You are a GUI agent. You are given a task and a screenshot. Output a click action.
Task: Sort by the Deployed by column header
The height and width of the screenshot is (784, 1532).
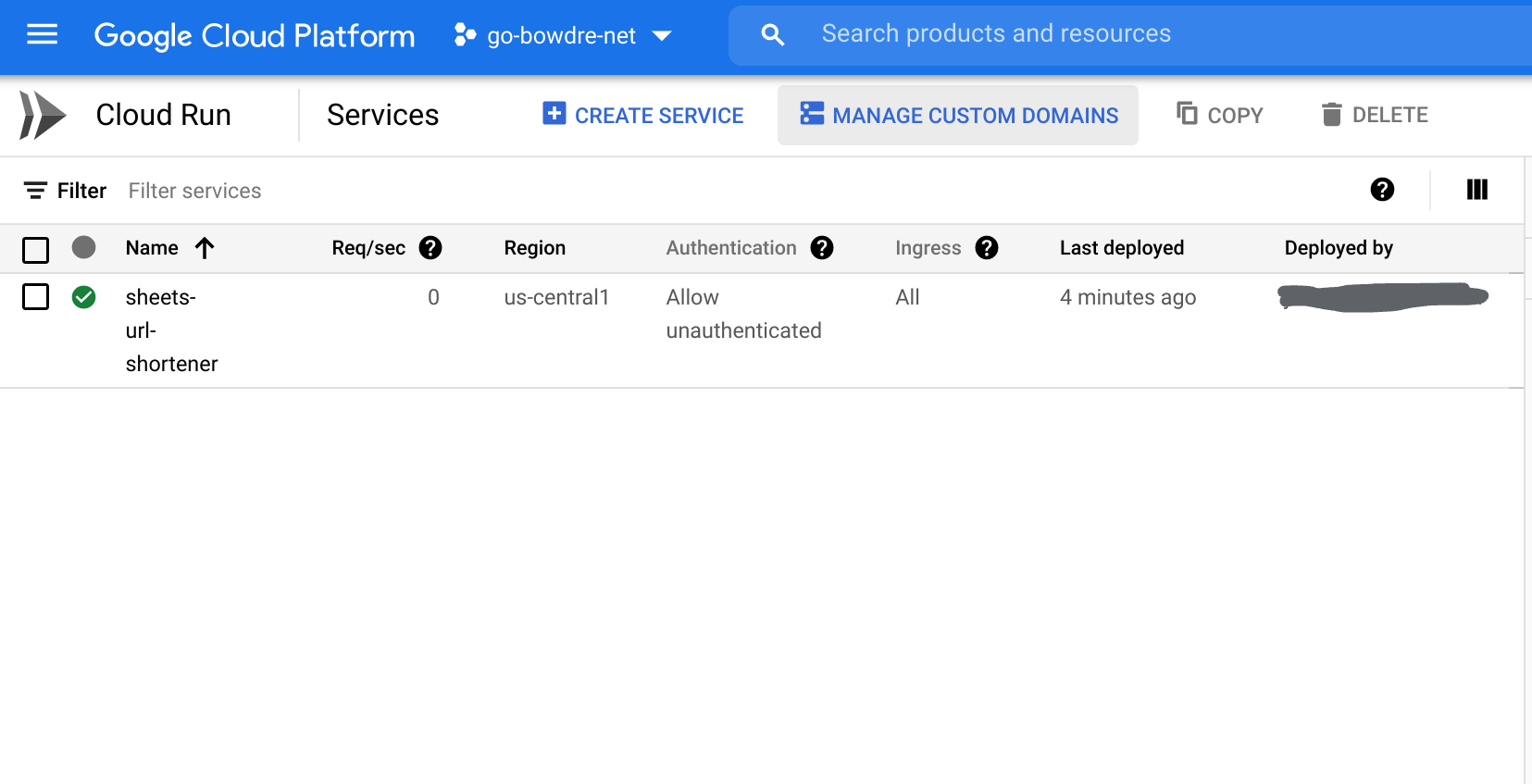click(x=1339, y=248)
